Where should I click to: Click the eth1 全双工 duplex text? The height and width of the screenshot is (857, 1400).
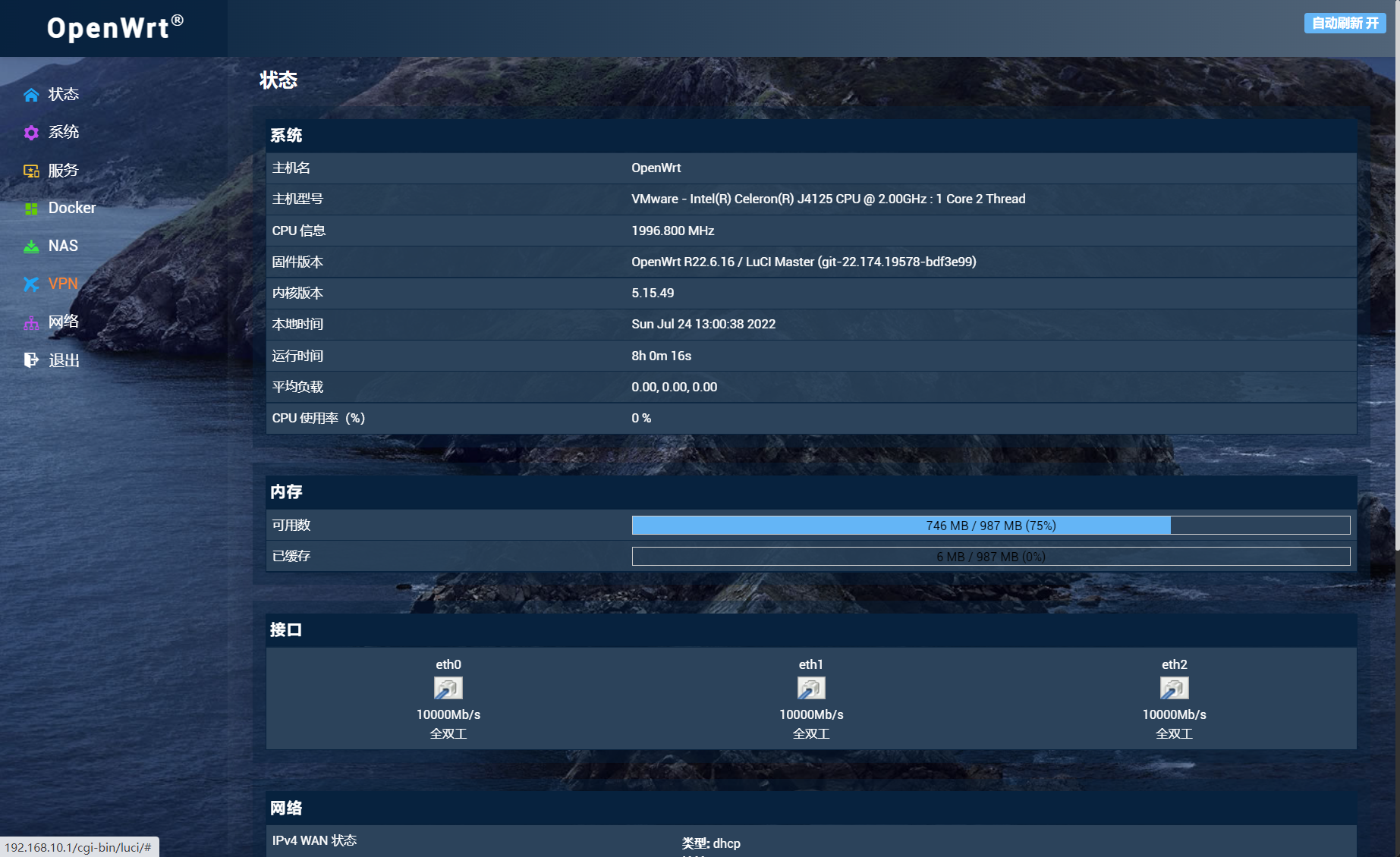(x=811, y=733)
